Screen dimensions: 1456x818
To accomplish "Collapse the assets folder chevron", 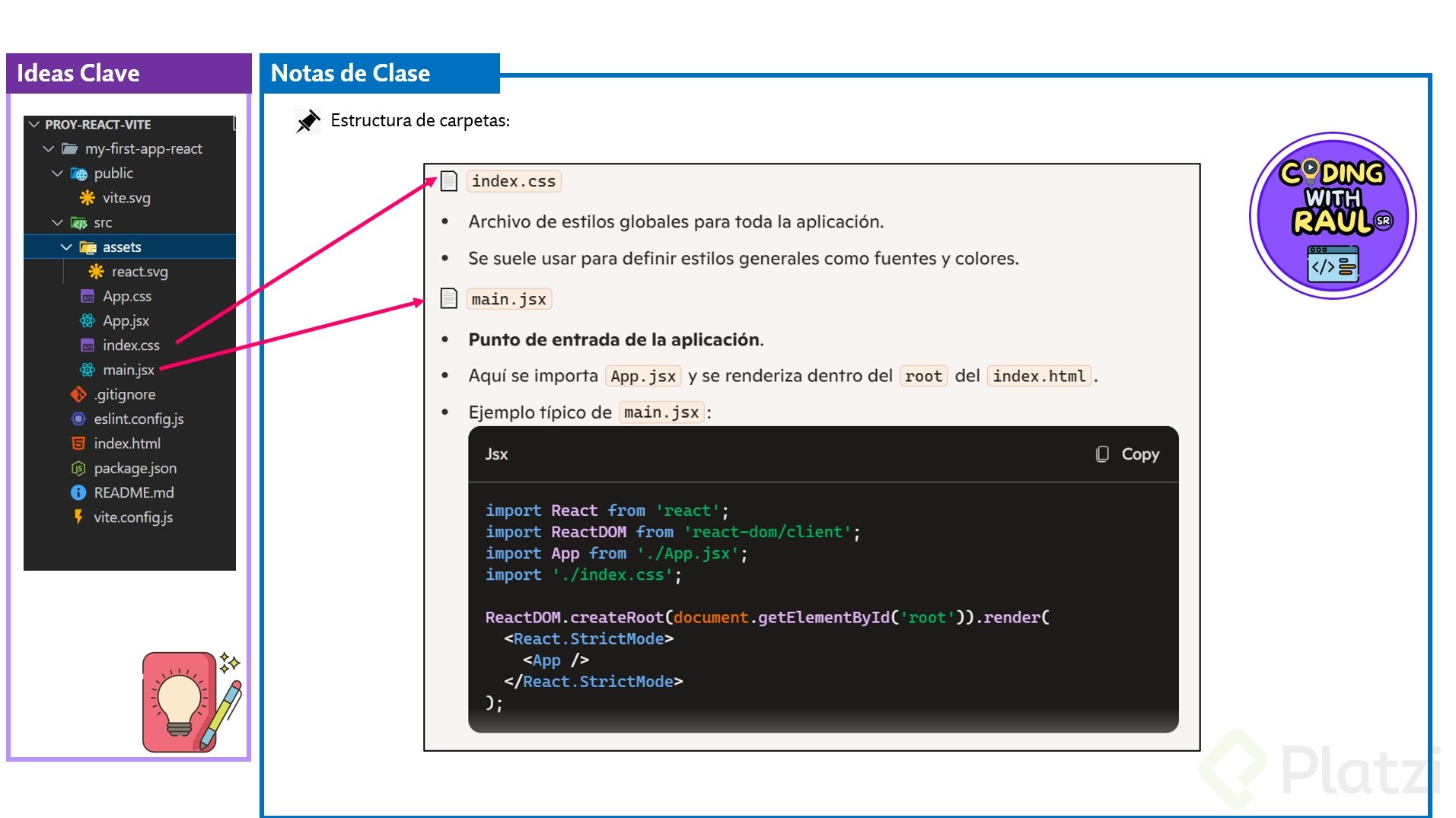I will tap(66, 247).
